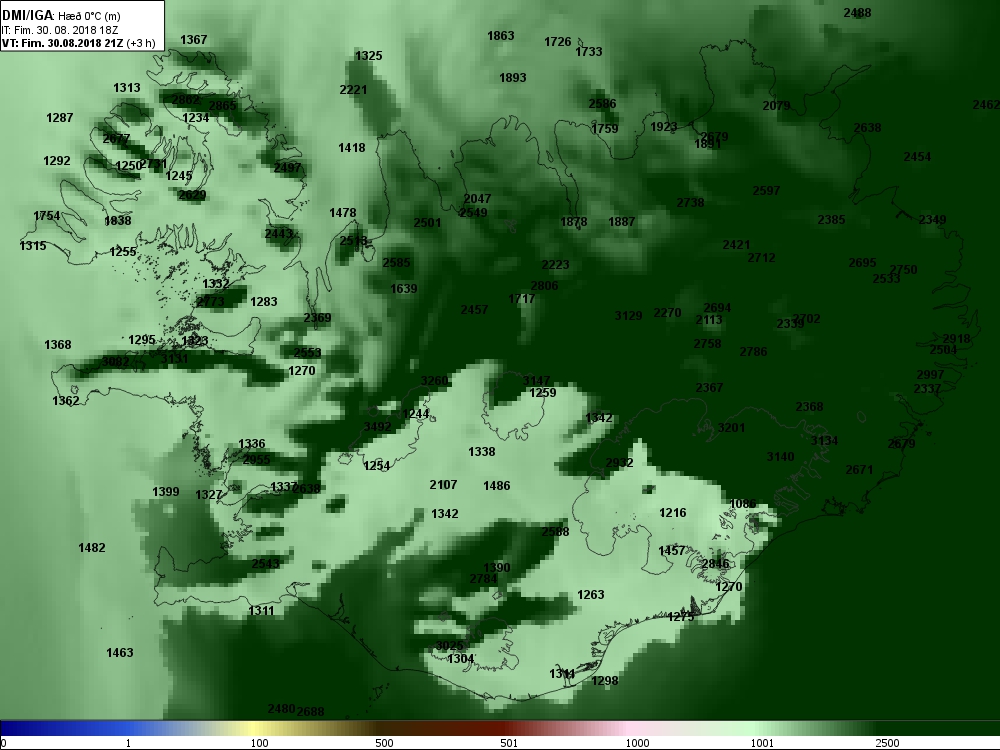
Task: Click the 1367 label near Westfjords
Action: click(194, 40)
